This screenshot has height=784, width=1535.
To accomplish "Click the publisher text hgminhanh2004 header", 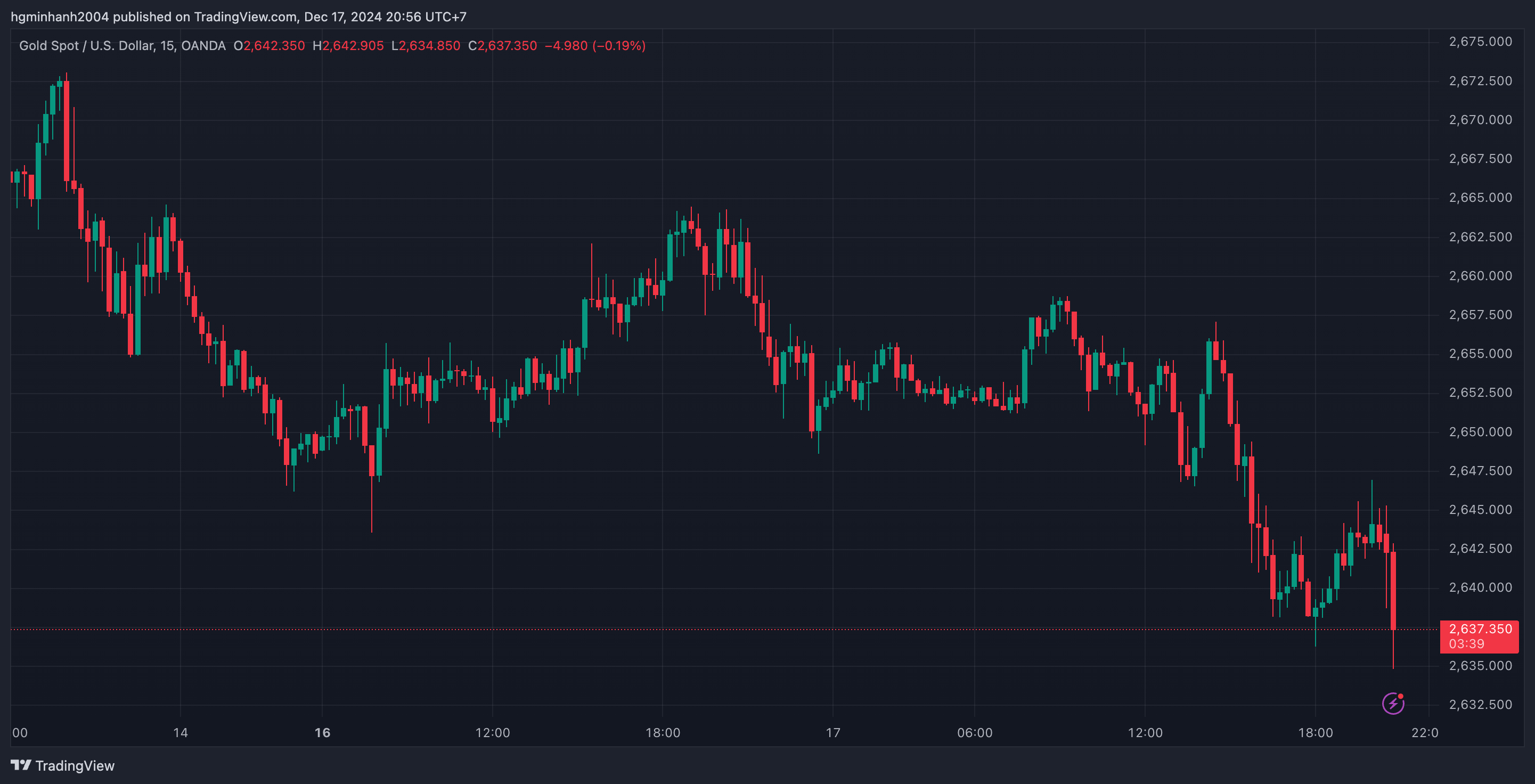I will click(x=239, y=17).
